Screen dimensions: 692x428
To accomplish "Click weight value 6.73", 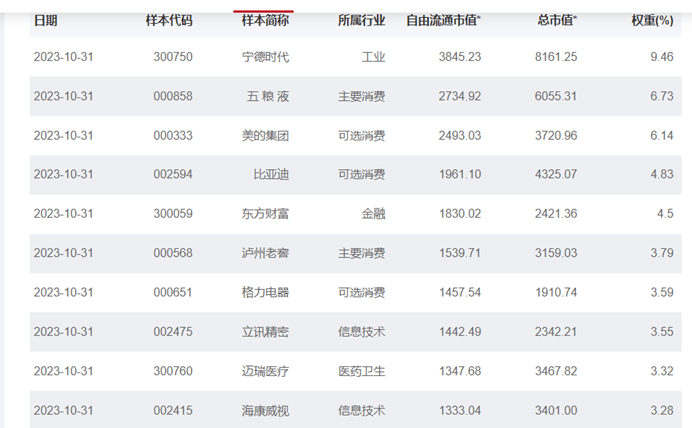I will click(662, 96).
